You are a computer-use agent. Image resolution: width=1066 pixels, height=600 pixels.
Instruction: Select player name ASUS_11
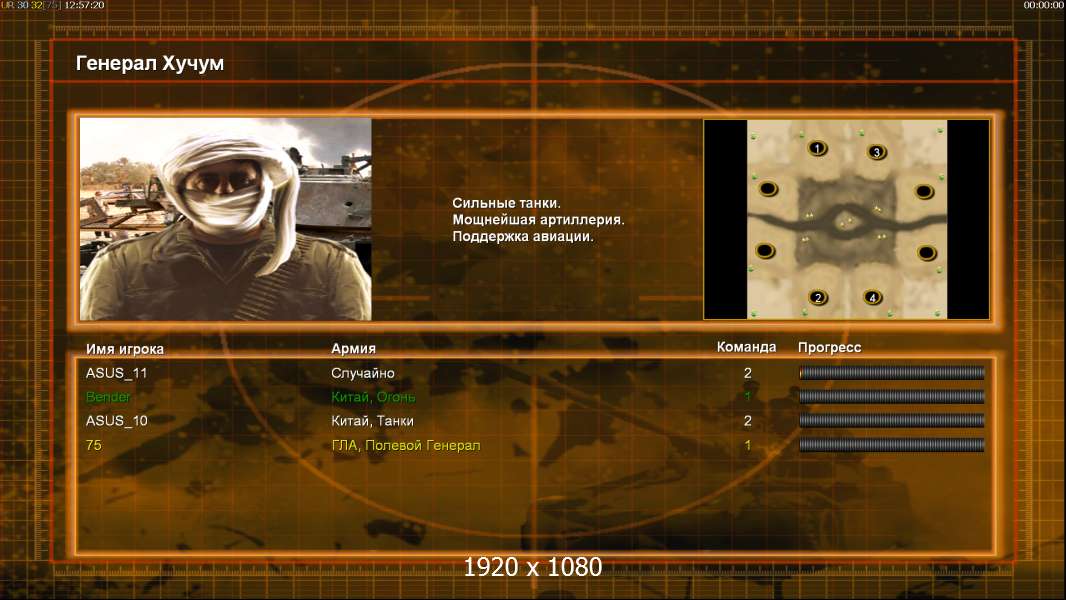(x=116, y=372)
